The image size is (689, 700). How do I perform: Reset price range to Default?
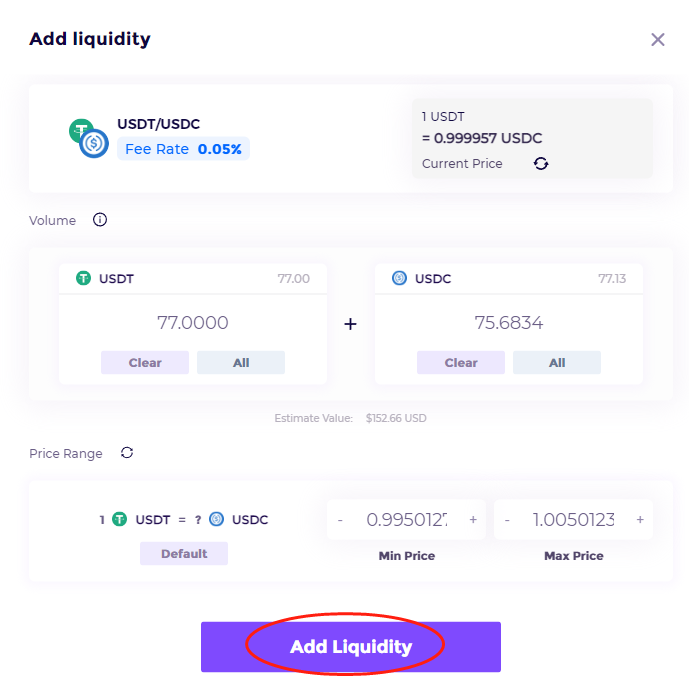pyautogui.click(x=184, y=554)
